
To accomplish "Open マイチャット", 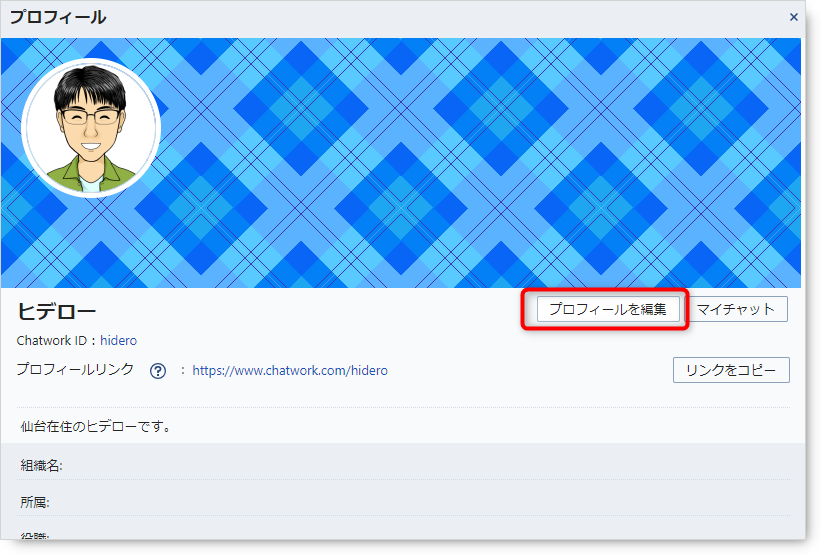I will 736,309.
